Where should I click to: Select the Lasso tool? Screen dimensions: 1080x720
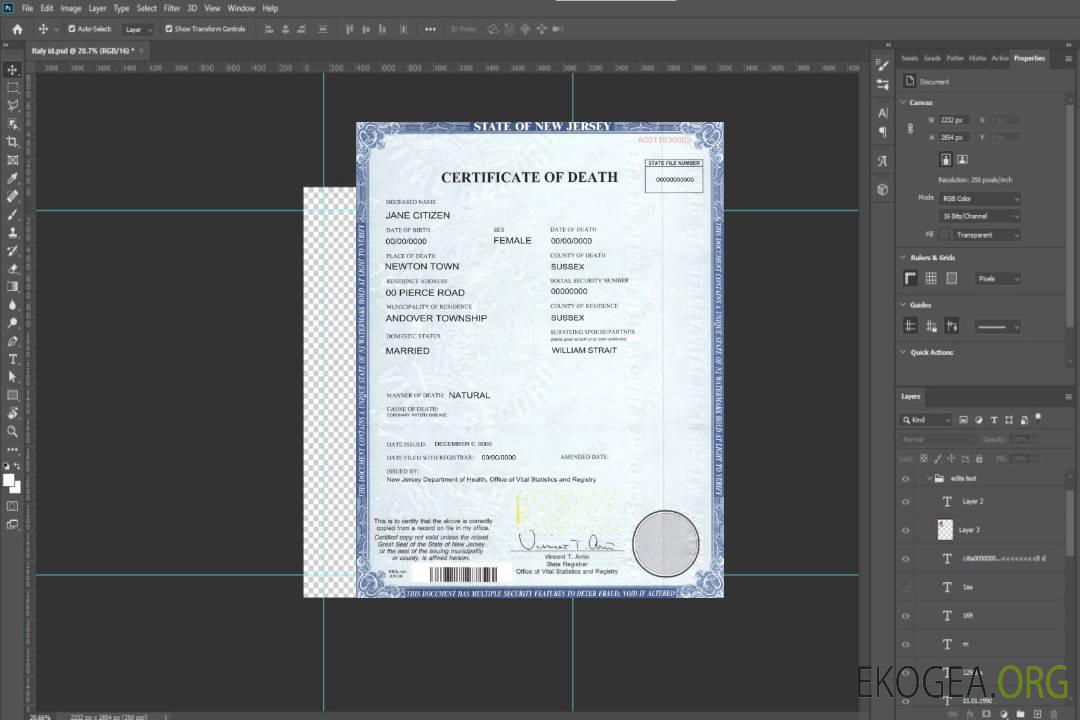point(12,106)
